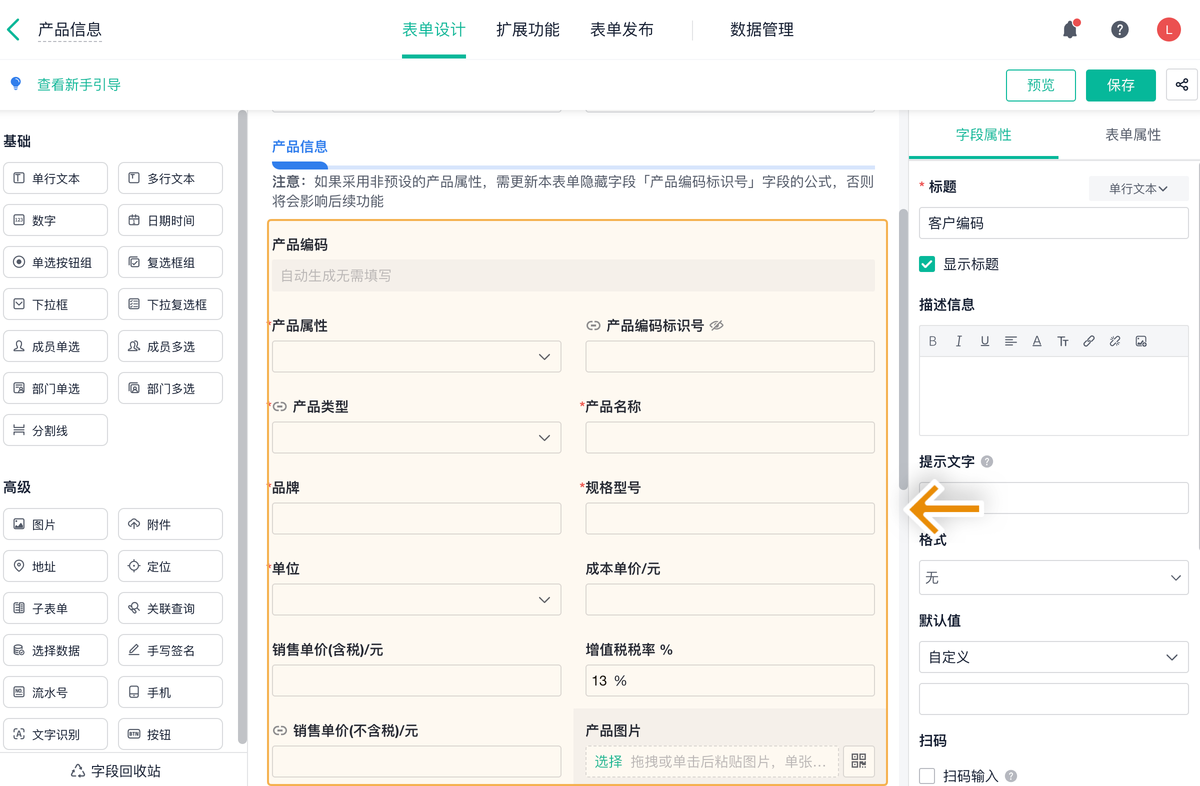Open the 单行文本 field type dropdown
This screenshot has height=786, width=1200.
click(x=1138, y=188)
